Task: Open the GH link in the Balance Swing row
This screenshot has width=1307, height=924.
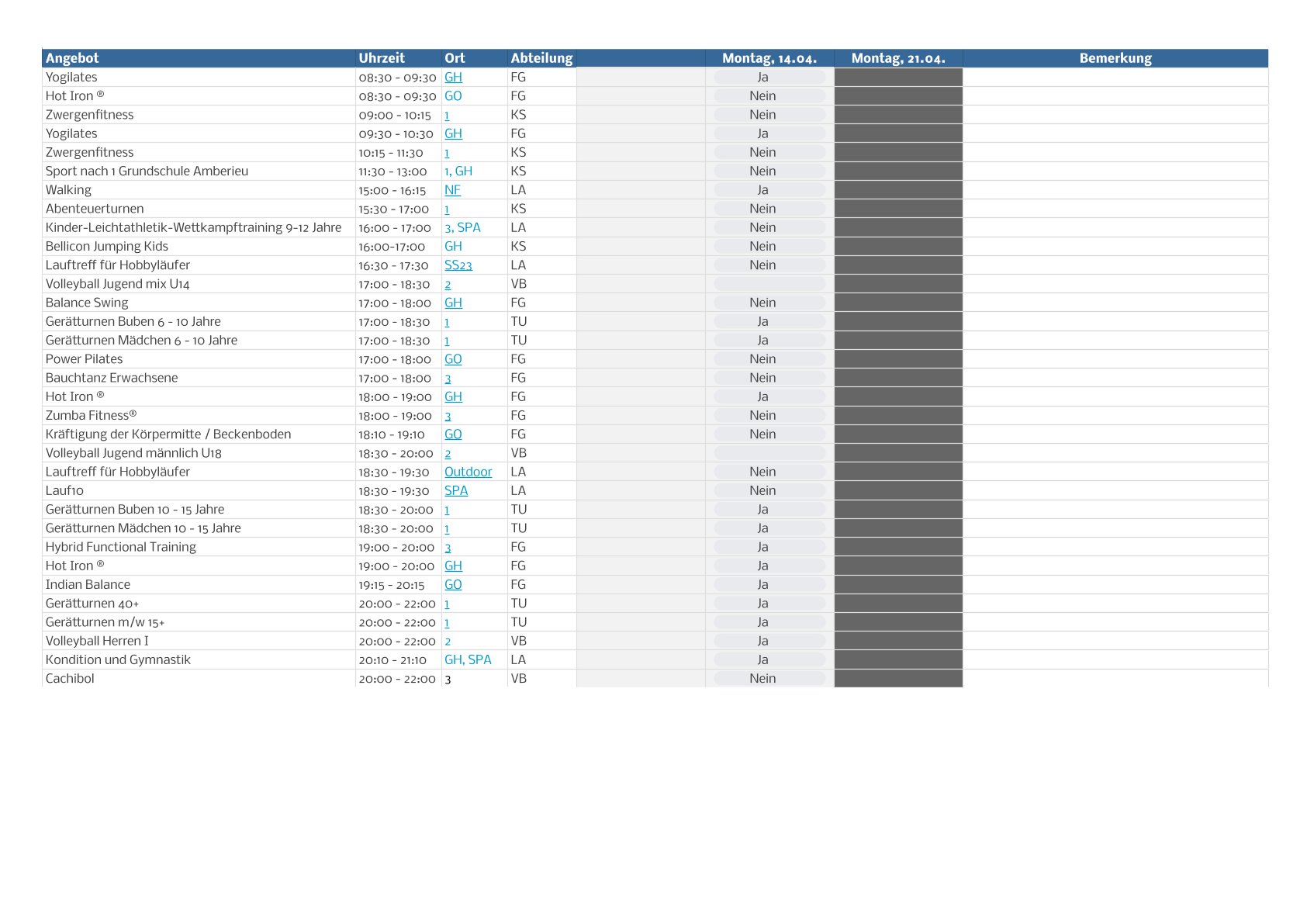Action: [453, 303]
